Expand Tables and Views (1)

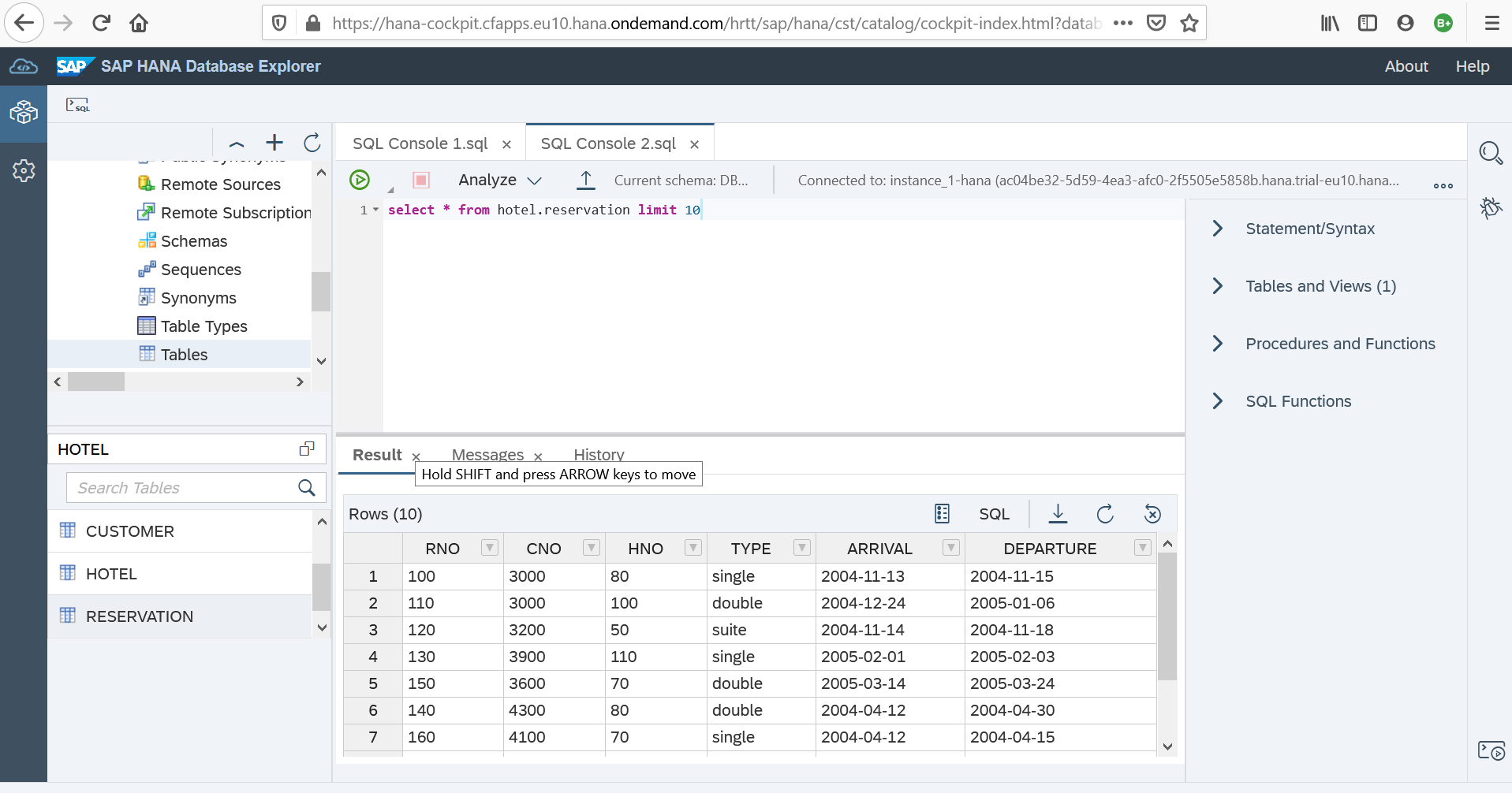pyautogui.click(x=1218, y=286)
